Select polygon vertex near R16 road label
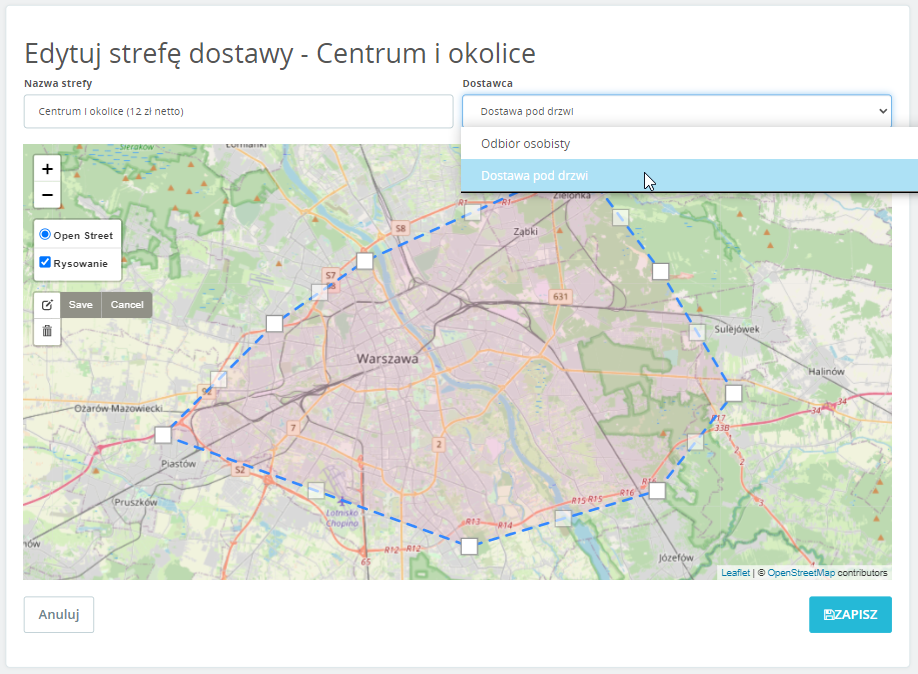Viewport: 918px width, 674px height. [657, 491]
